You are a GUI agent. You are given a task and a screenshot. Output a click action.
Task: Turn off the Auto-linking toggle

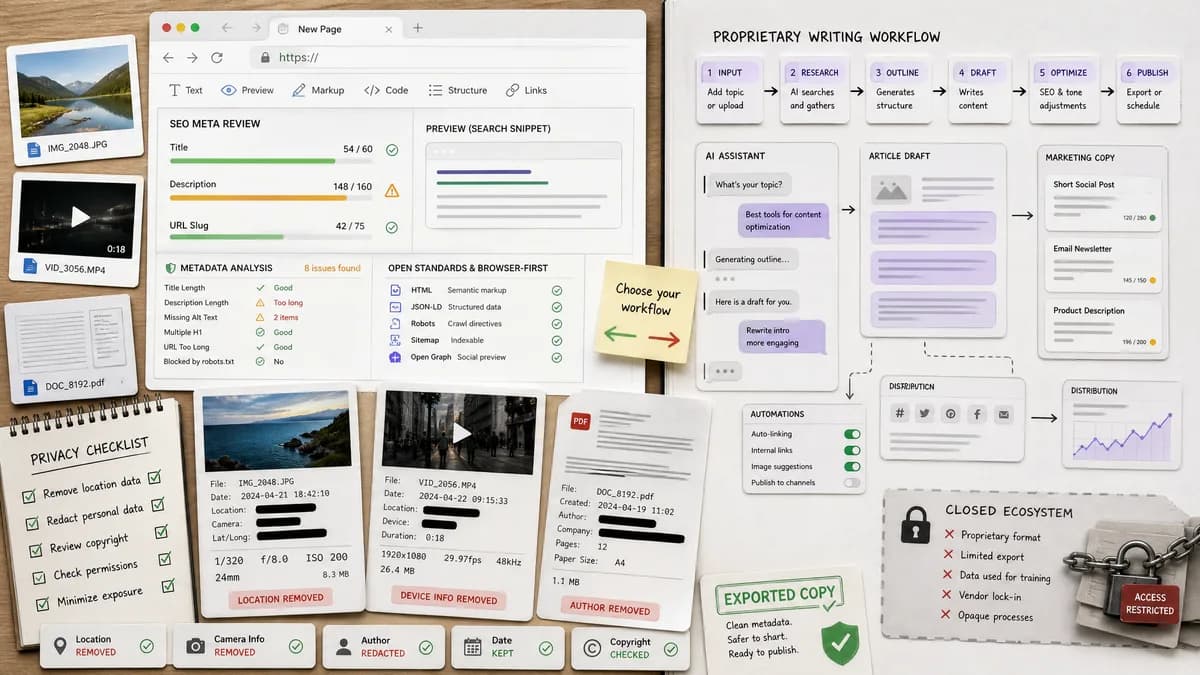pos(852,435)
